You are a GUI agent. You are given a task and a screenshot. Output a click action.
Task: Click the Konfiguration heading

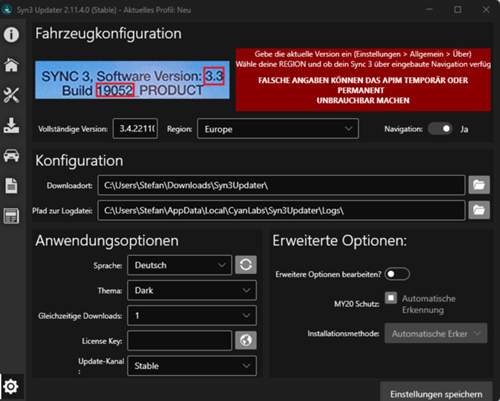[79, 161]
